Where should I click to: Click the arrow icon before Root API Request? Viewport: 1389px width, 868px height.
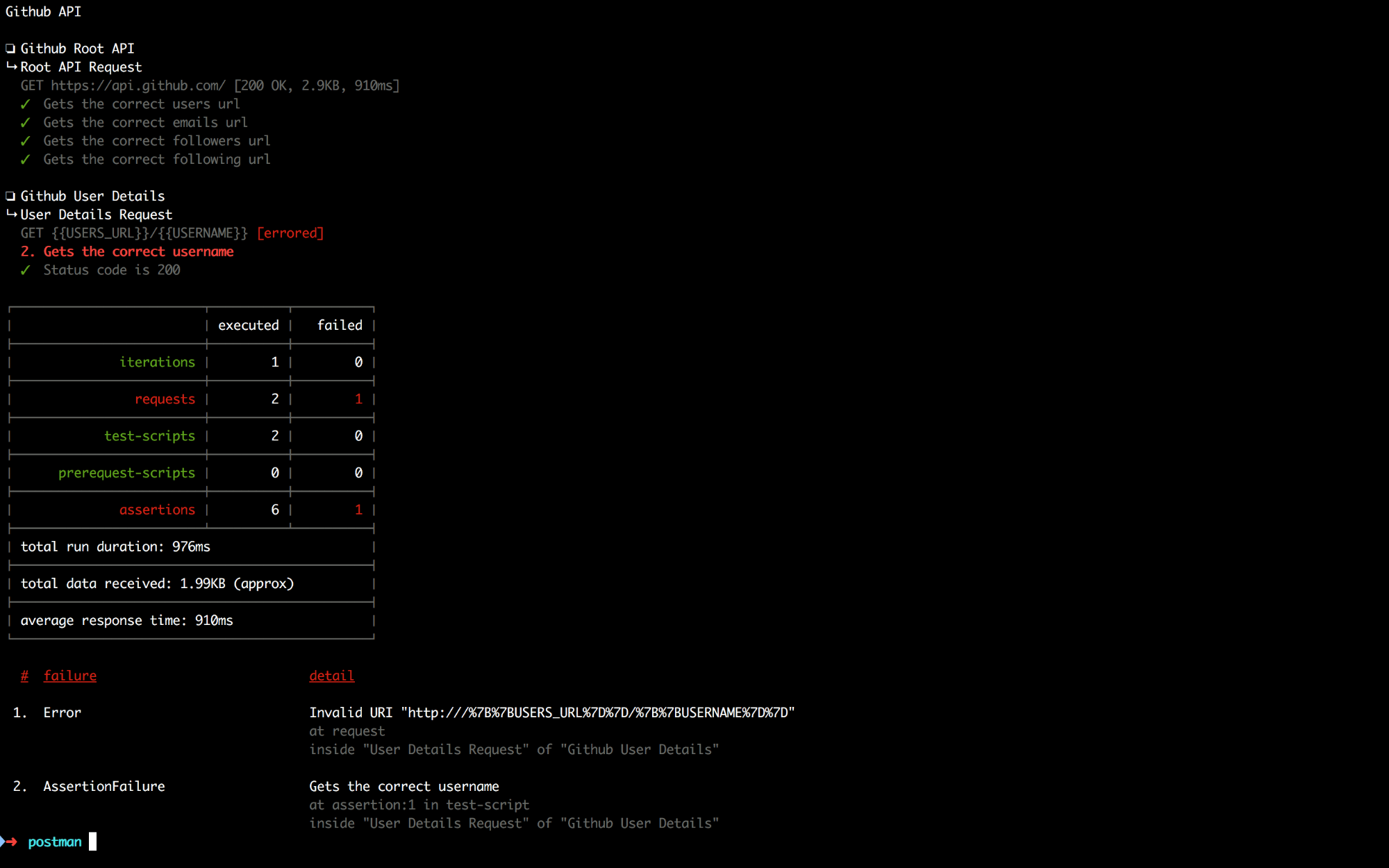pyautogui.click(x=11, y=67)
